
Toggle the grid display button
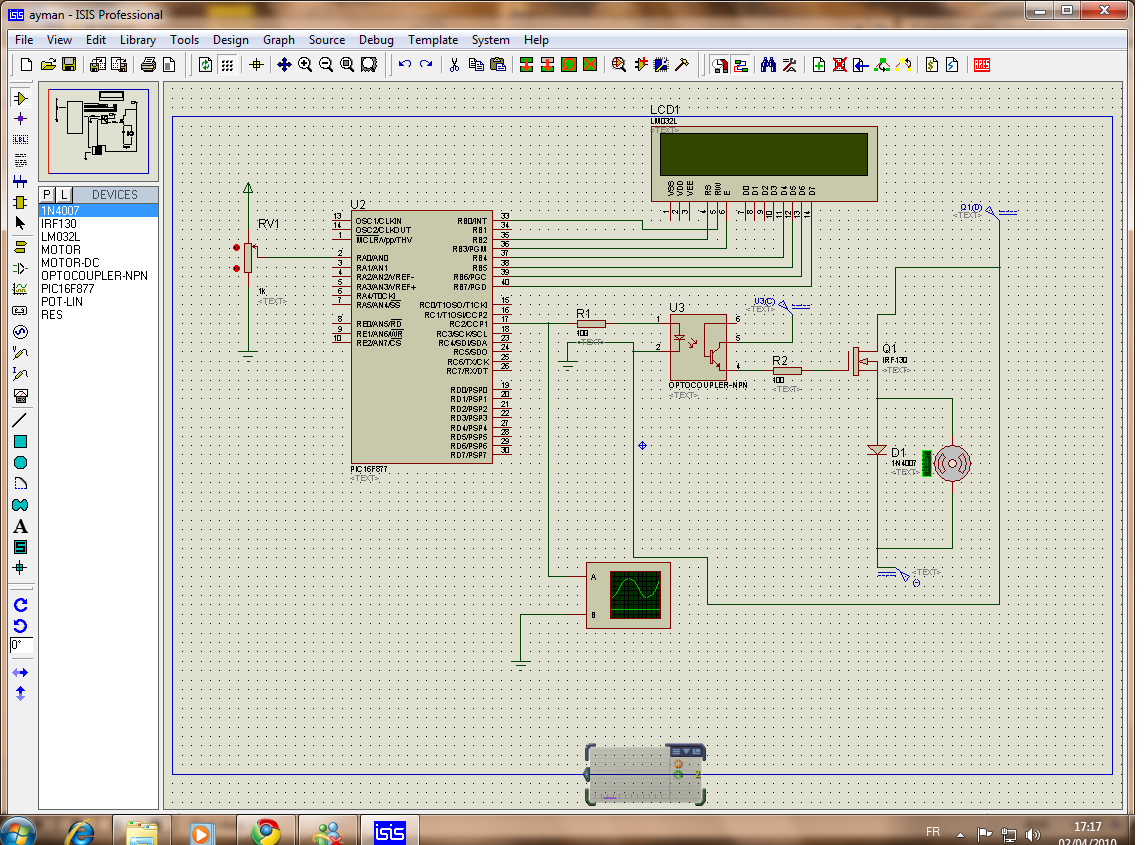(227, 65)
